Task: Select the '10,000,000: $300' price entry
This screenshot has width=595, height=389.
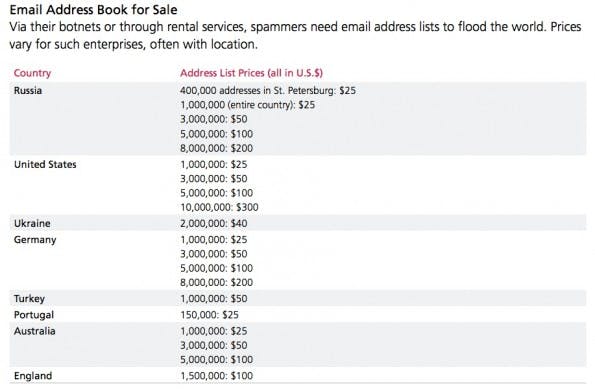Action: pos(219,207)
